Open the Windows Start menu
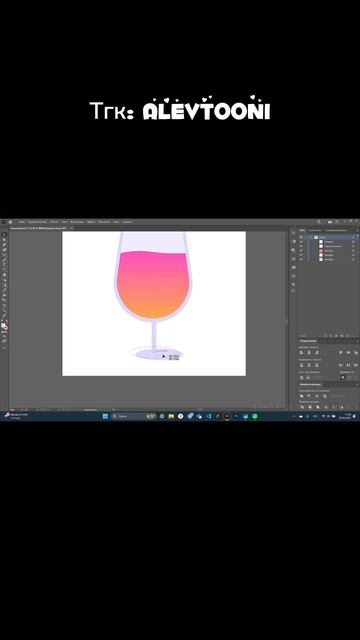Screen dimensions: 360x640 (105, 416)
